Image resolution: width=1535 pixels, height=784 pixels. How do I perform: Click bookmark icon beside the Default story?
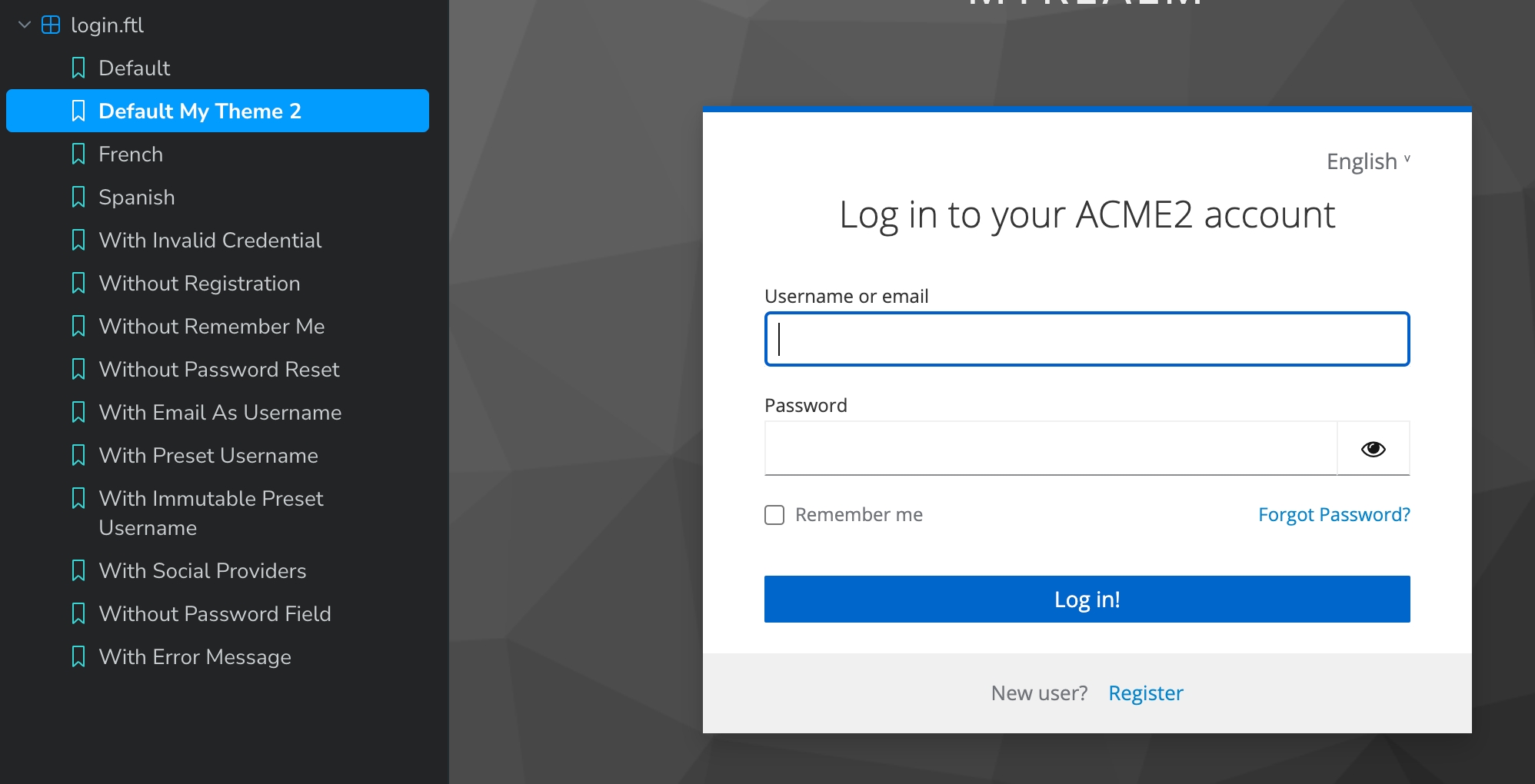pyautogui.click(x=78, y=68)
